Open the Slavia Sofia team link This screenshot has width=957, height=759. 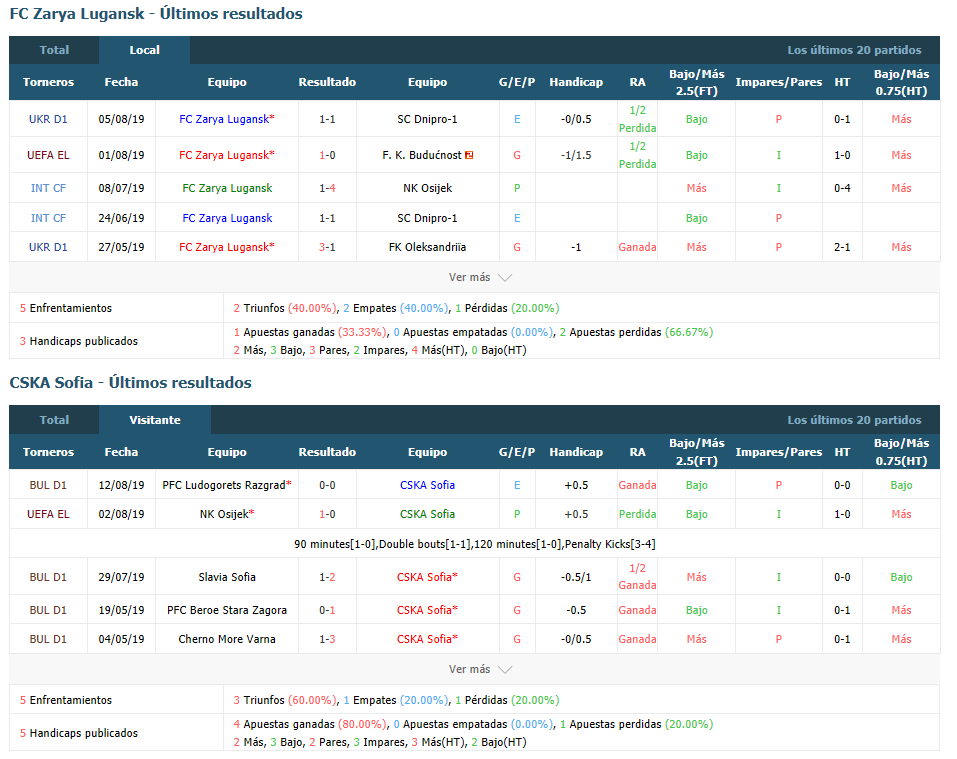227,577
